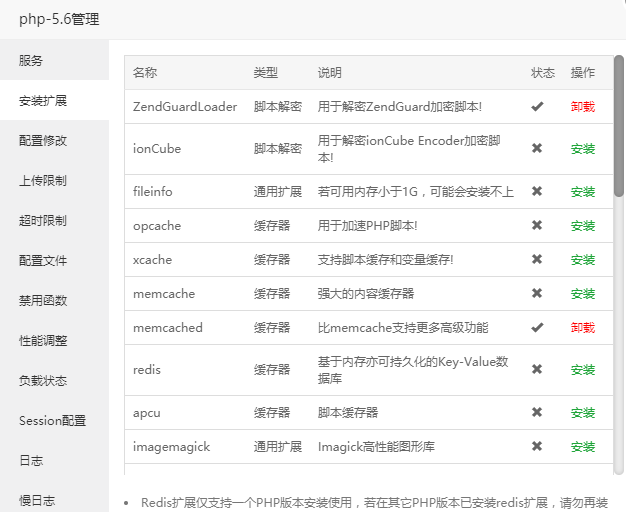Click the X status icon for fileinfo
Image resolution: width=626 pixels, height=512 pixels.
(x=537, y=192)
